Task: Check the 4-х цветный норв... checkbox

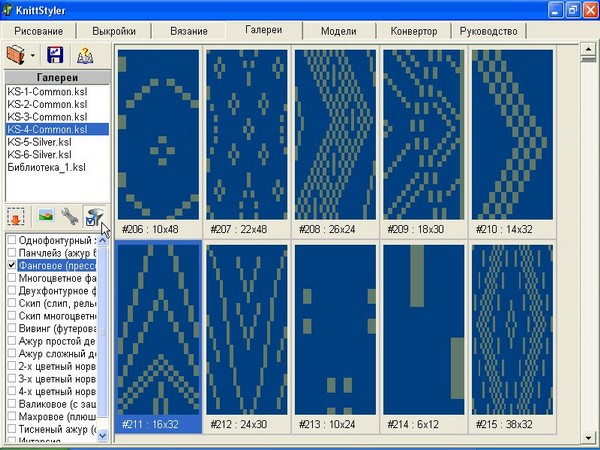Action: [x=12, y=391]
